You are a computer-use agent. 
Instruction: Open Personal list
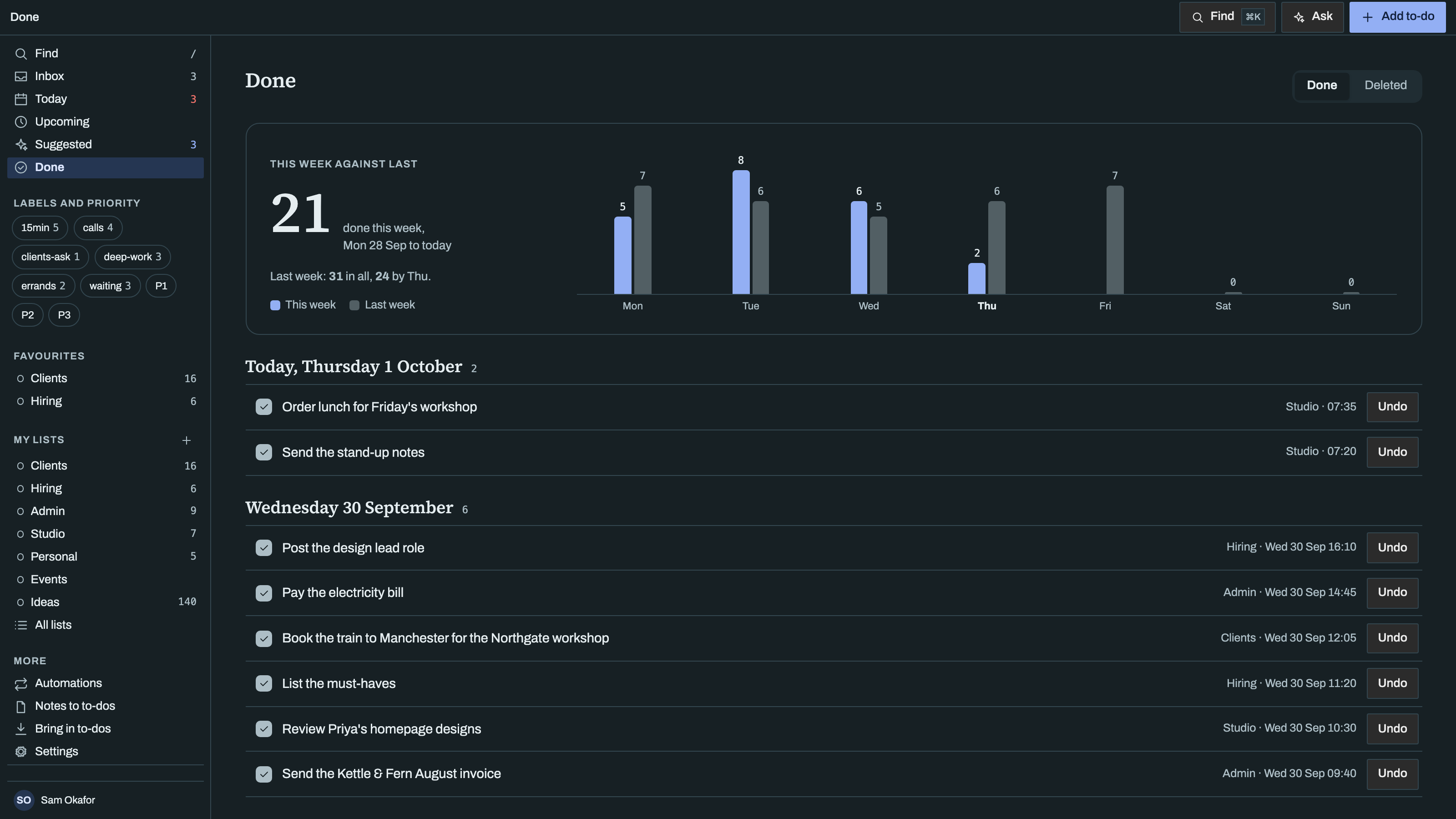[x=105, y=557]
